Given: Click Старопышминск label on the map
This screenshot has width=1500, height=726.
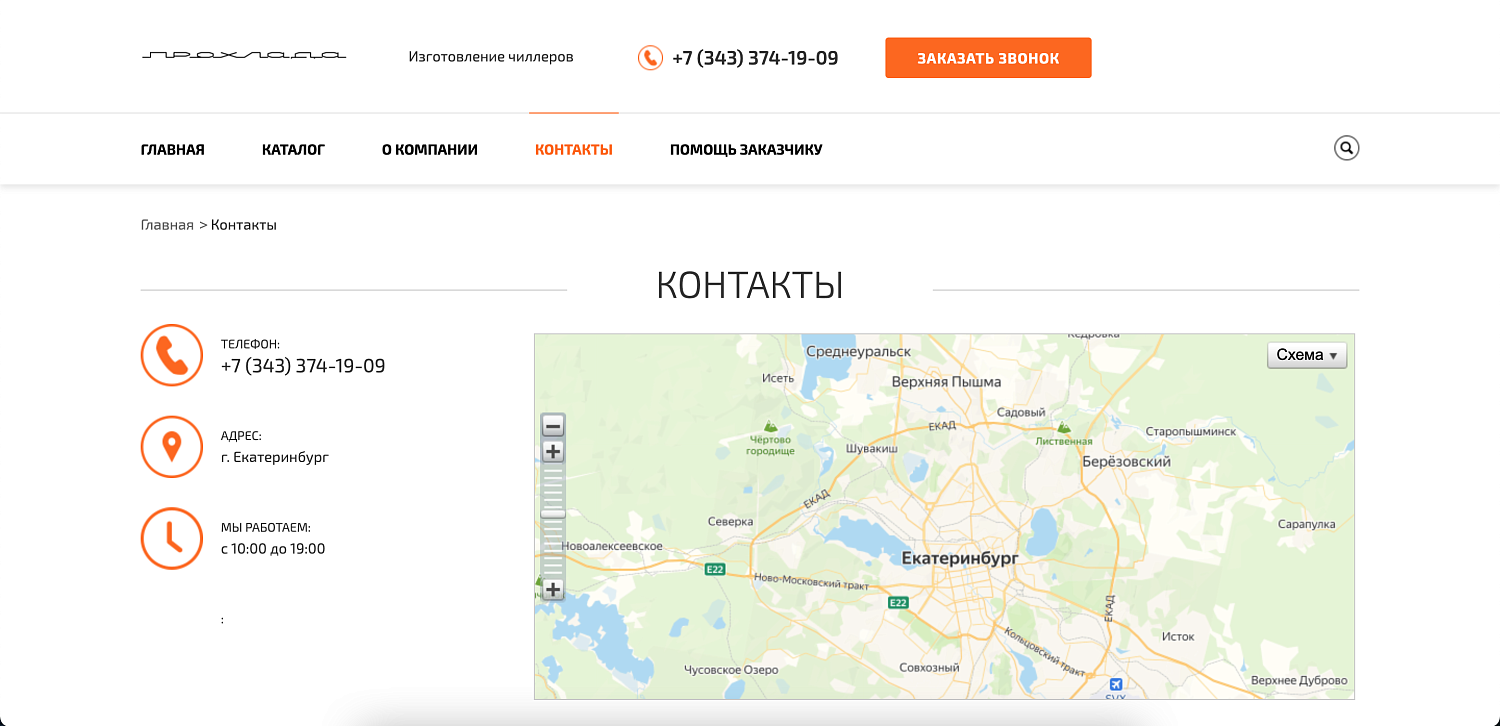Looking at the screenshot, I should tap(1191, 432).
